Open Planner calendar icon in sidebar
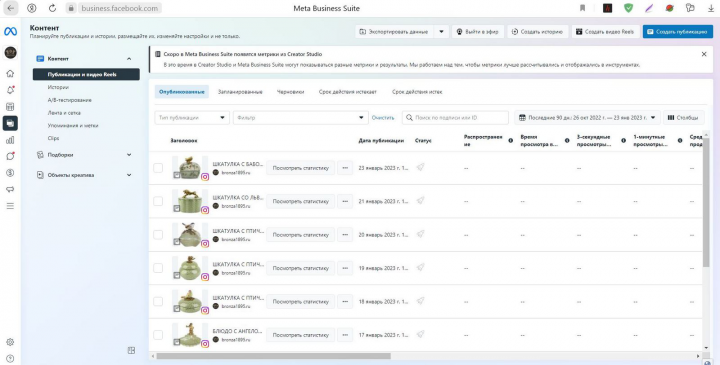This screenshot has width=720, height=365. 10,107
